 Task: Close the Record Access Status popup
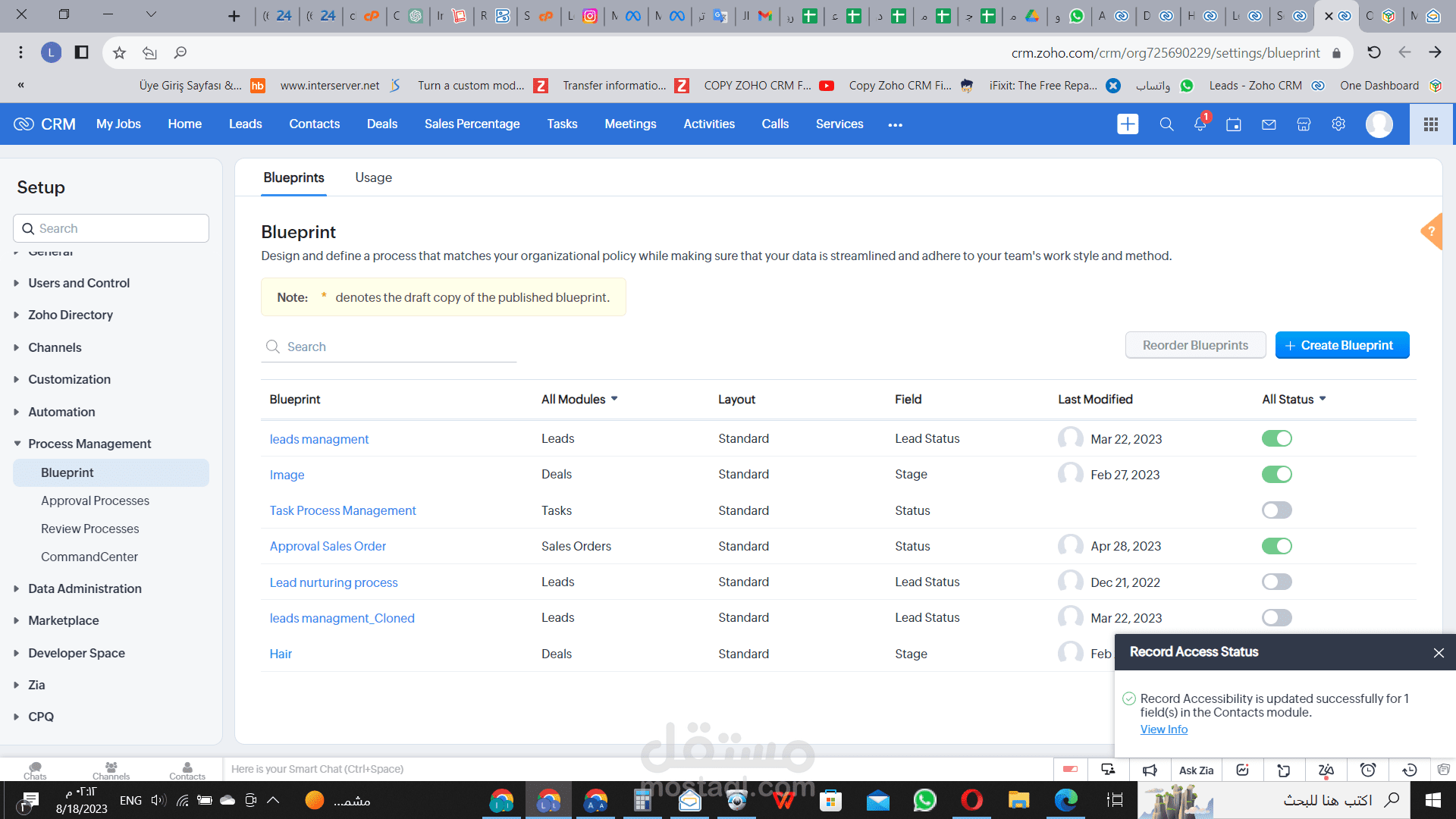[x=1439, y=653]
